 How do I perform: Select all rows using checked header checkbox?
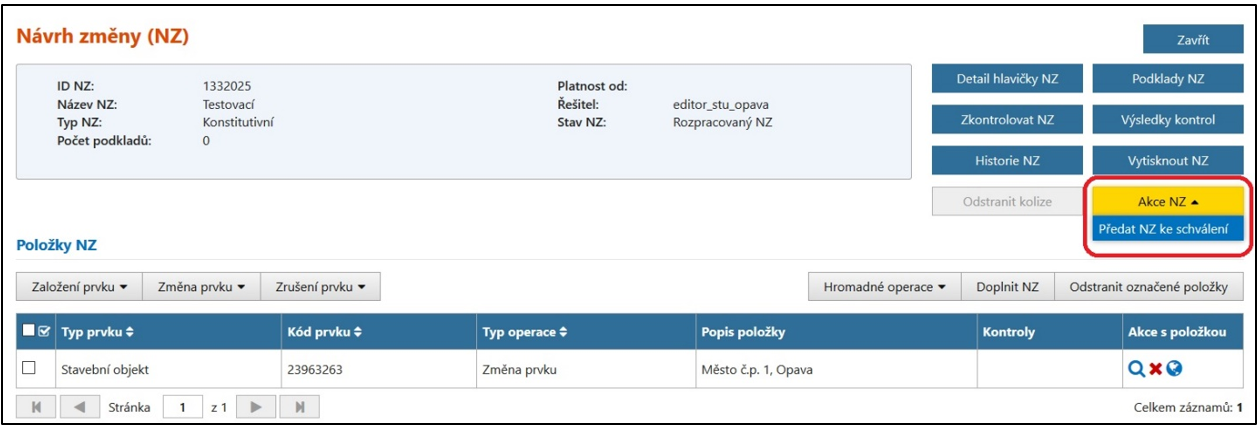click(44, 331)
